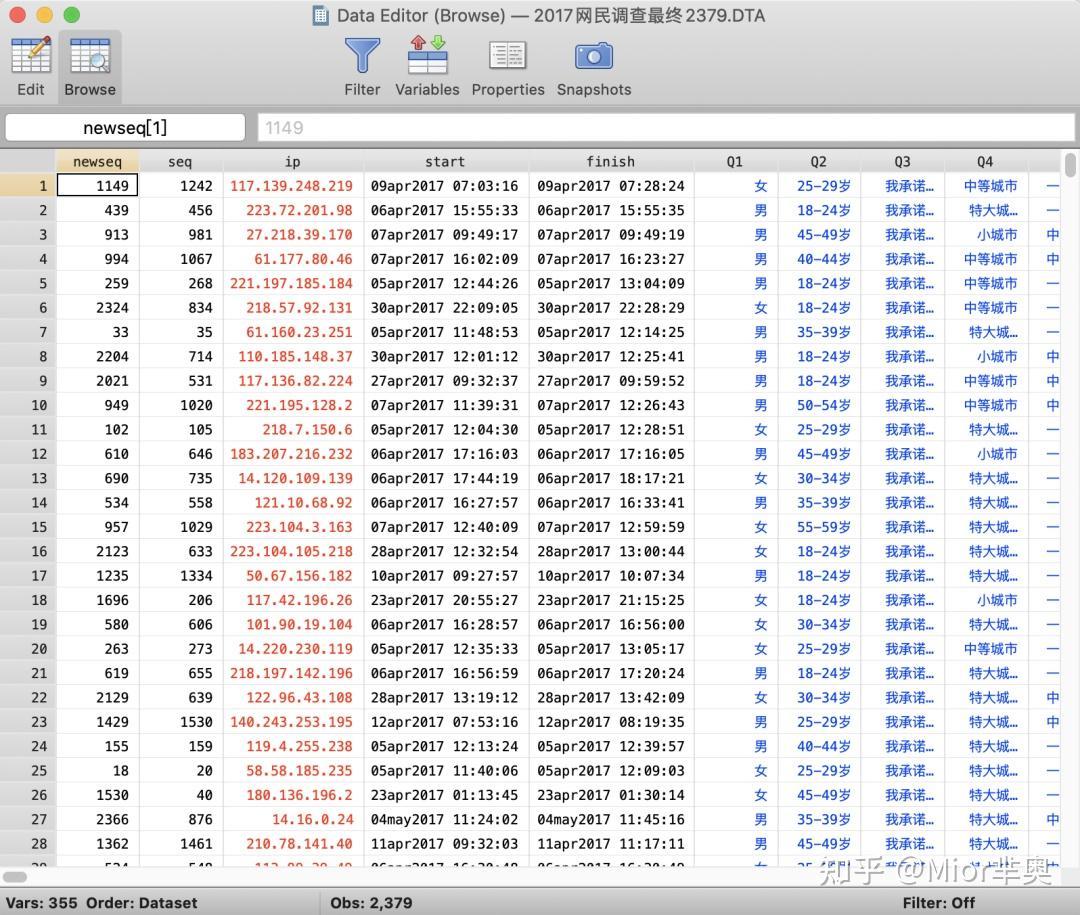Open the Properties window
This screenshot has height=915, width=1080.
508,65
